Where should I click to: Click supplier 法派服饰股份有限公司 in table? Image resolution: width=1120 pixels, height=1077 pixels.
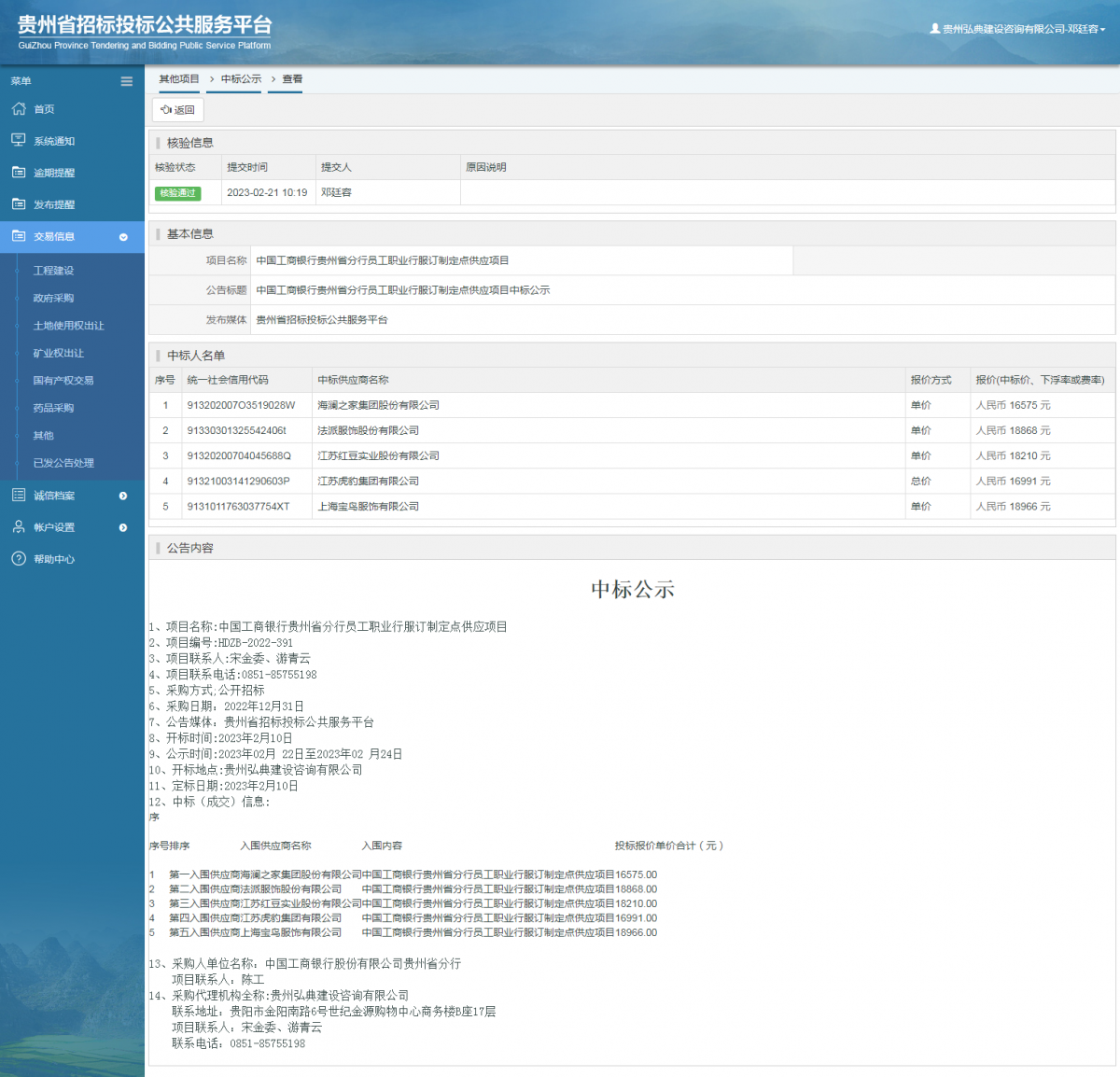(368, 430)
